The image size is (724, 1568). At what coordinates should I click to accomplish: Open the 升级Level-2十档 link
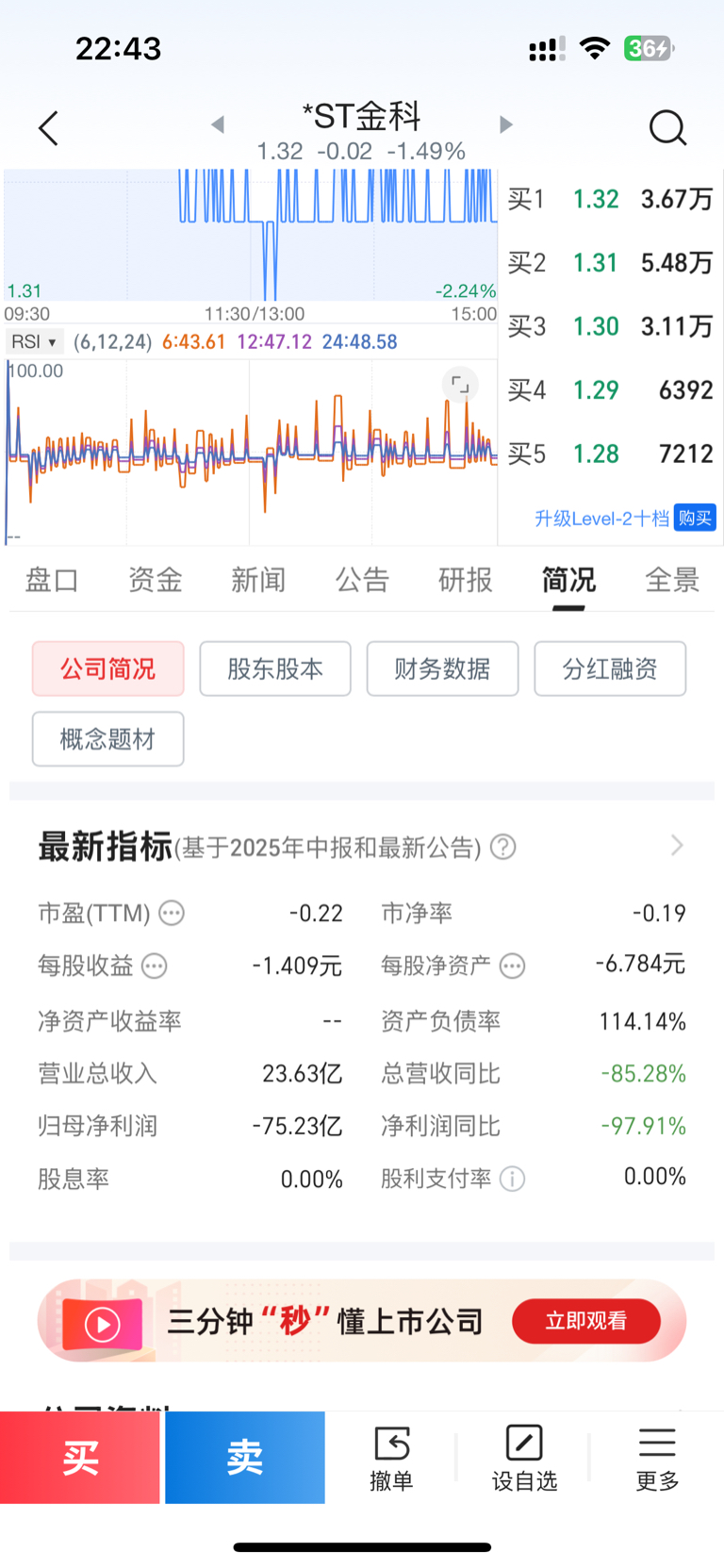pos(601,518)
